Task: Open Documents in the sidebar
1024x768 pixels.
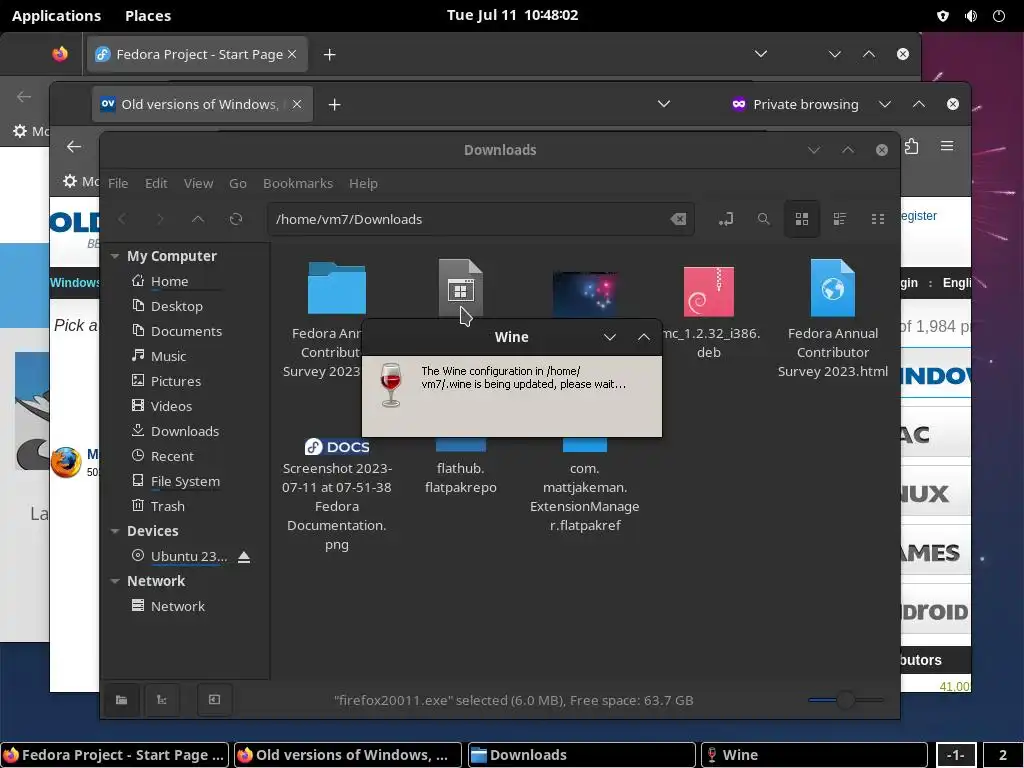Action: (187, 332)
